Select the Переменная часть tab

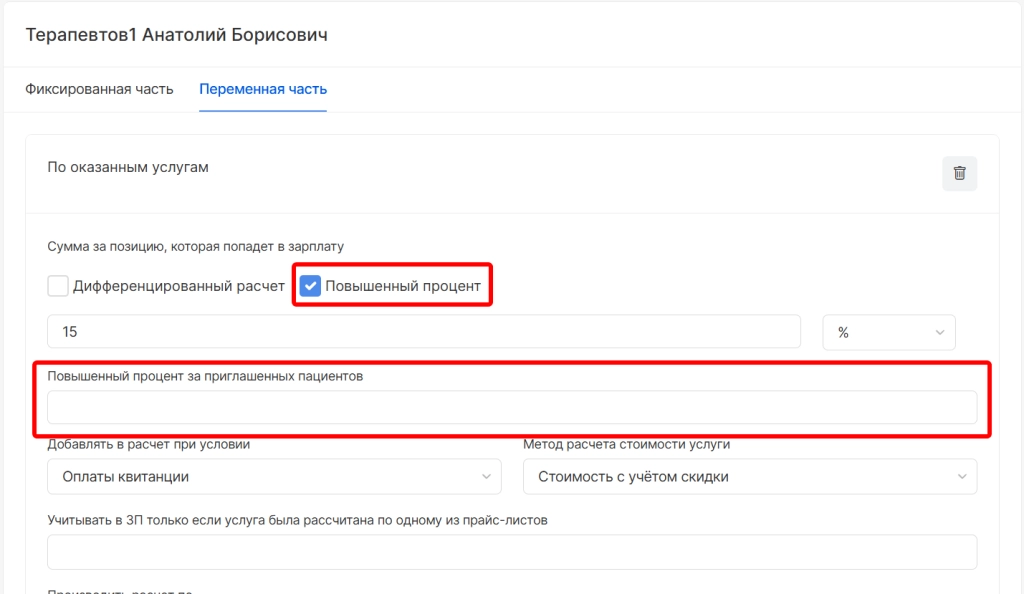263,89
